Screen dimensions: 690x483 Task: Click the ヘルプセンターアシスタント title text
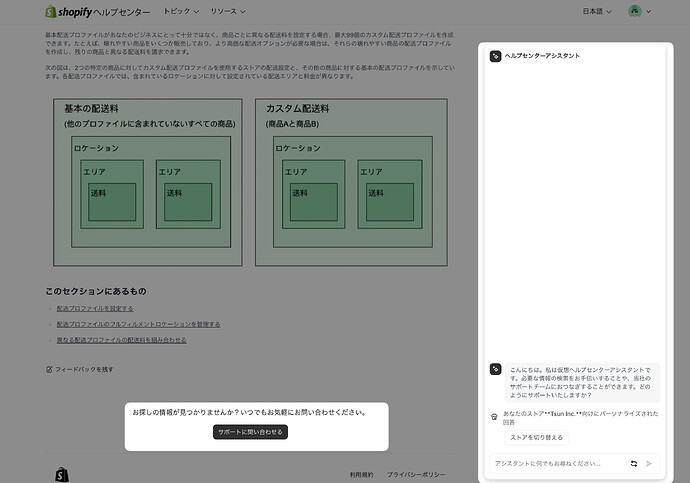point(542,56)
